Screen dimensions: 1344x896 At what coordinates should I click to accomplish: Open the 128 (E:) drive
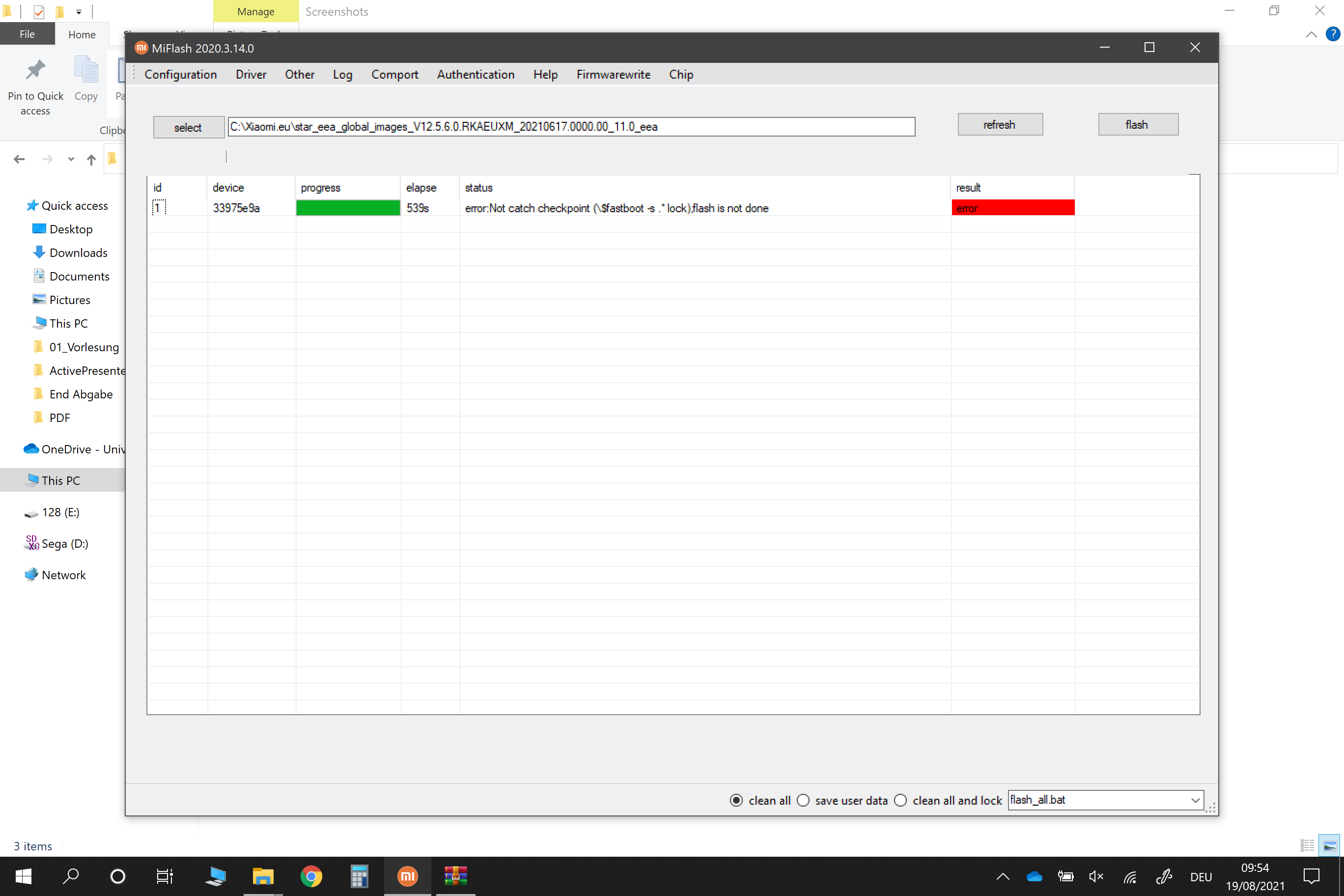coord(60,512)
